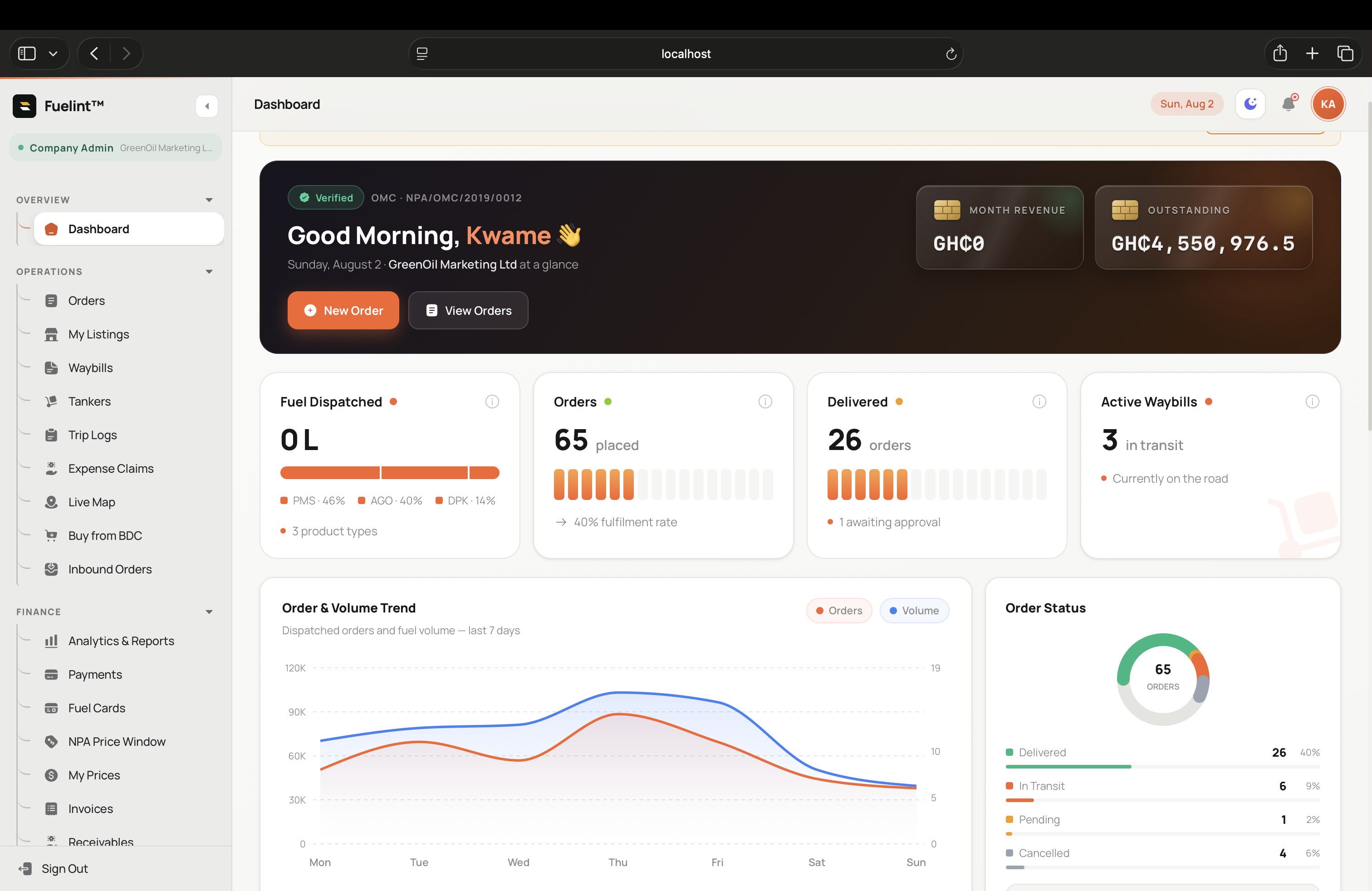Click the Orders fulfilment bar gauge
Viewport: 1372px width, 891px height.
click(x=663, y=484)
